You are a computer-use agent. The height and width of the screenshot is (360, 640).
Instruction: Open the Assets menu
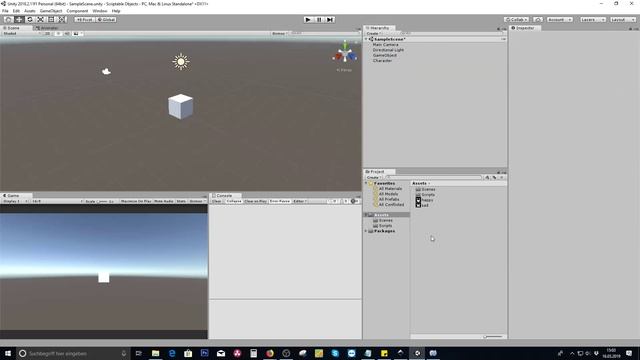30,11
